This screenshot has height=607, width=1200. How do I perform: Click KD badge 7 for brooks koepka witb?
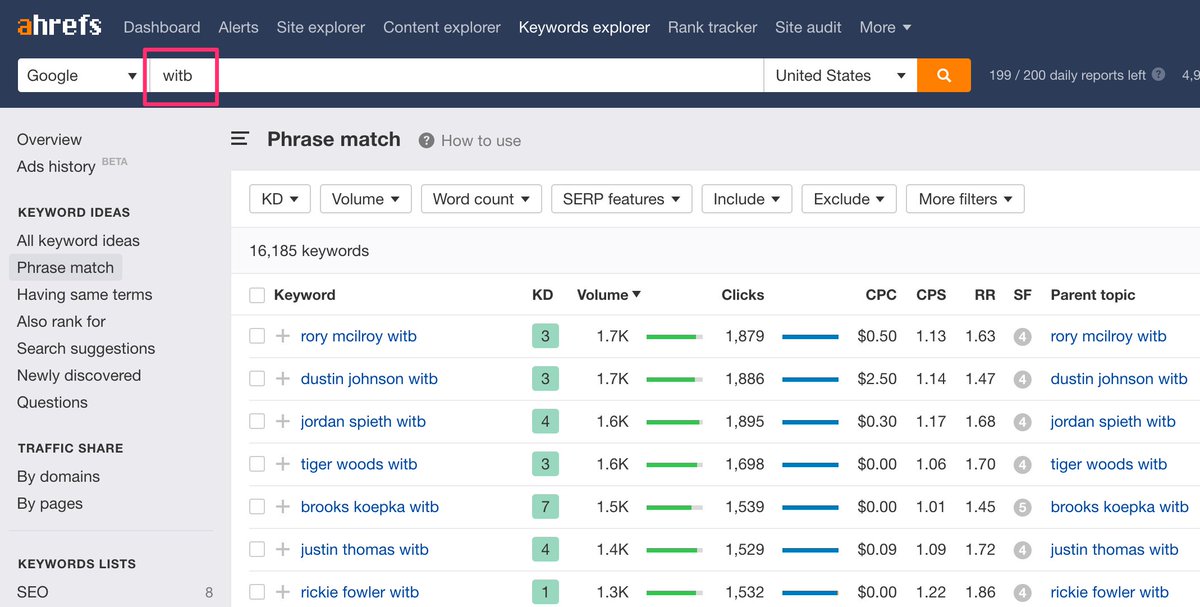(545, 507)
